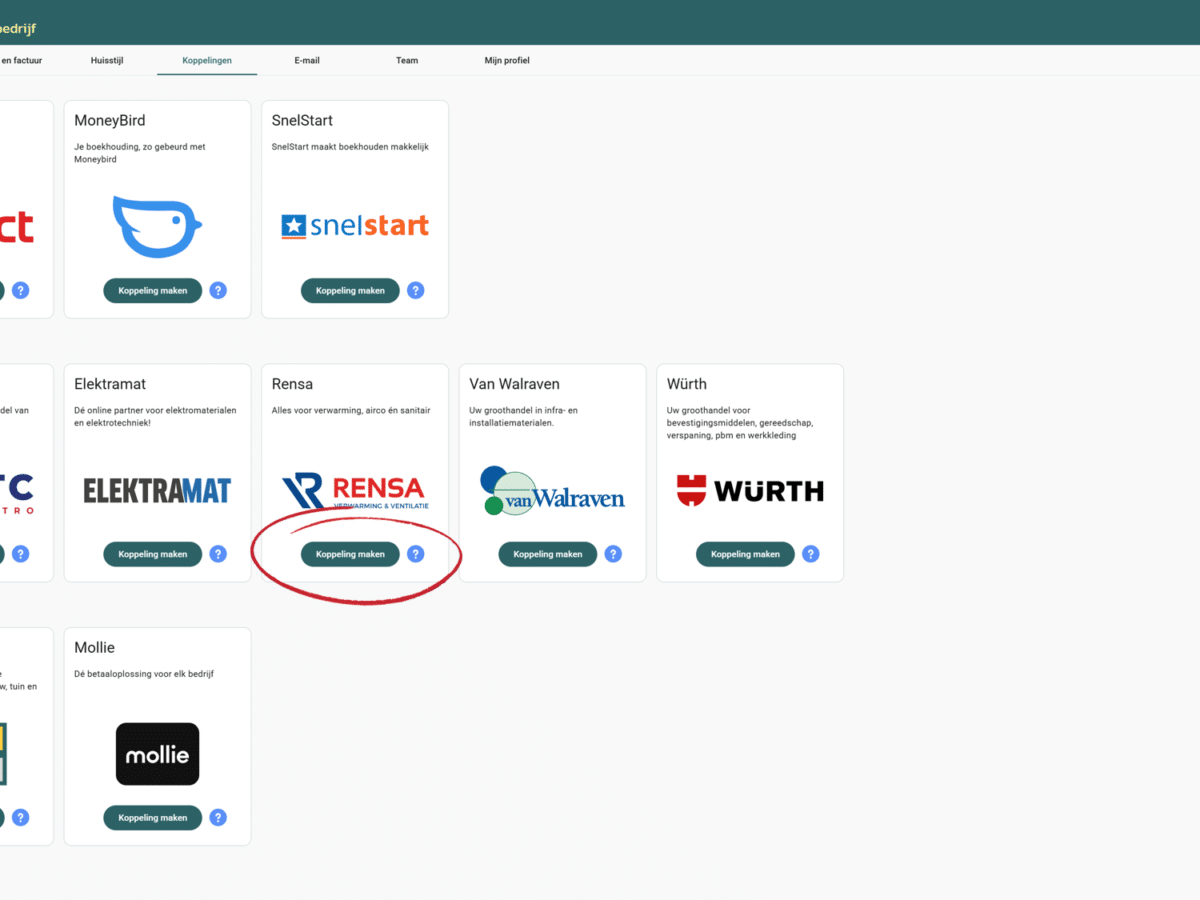This screenshot has width=1200, height=900.
Task: Open help icon on SnelStart card
Action: (416, 290)
